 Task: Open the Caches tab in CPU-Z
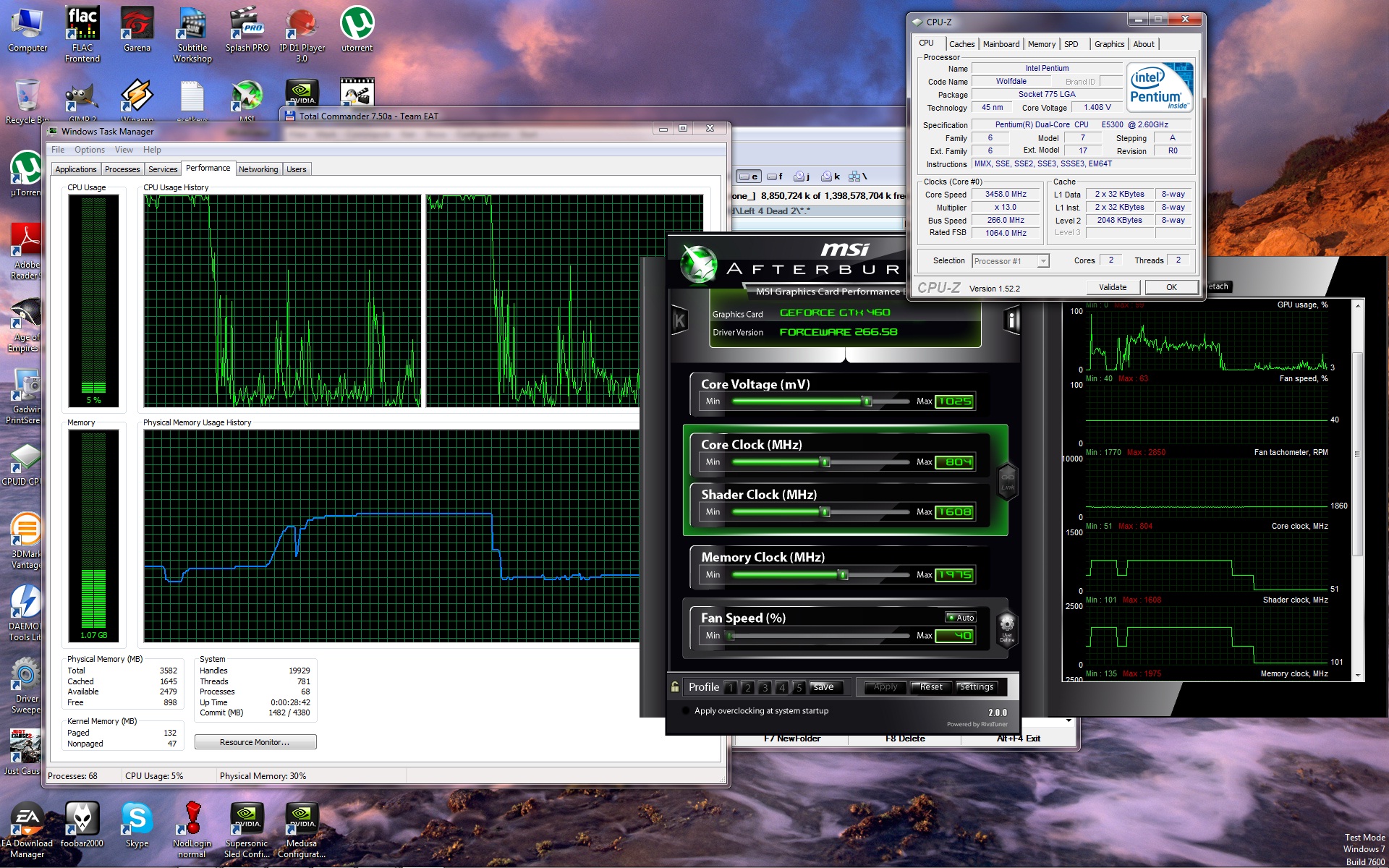coord(961,44)
